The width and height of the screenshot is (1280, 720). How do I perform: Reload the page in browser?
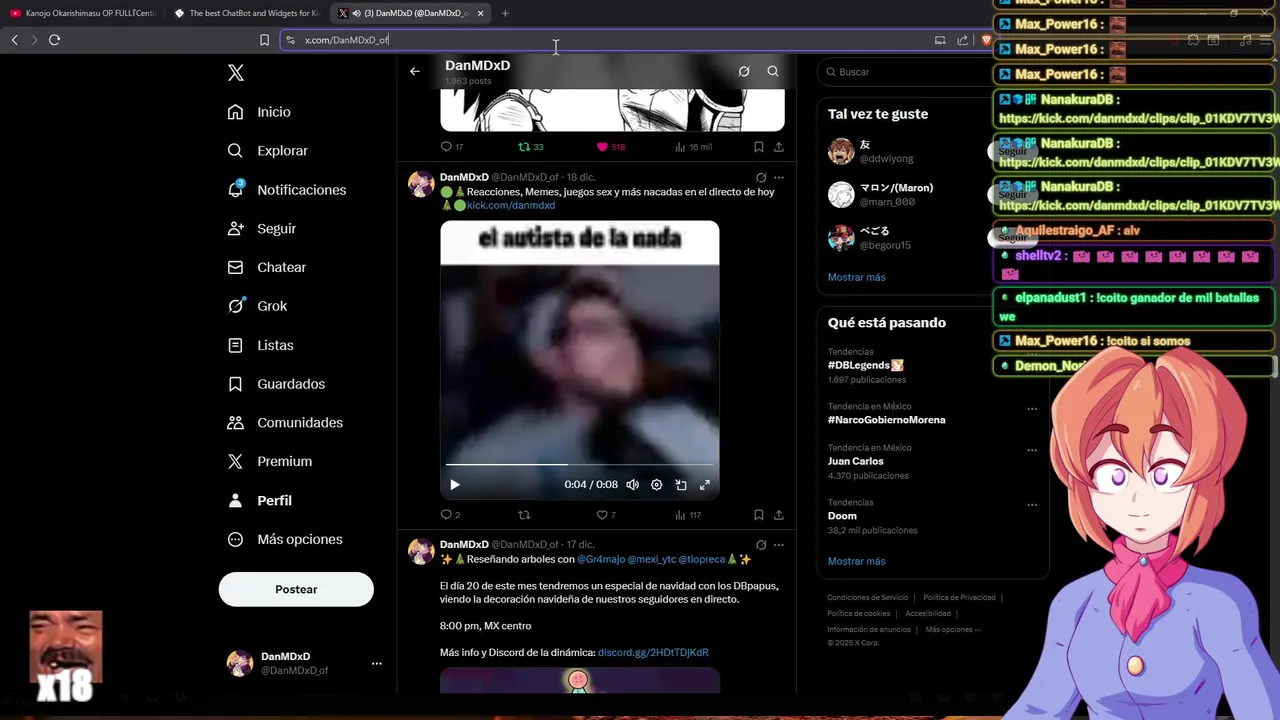click(x=54, y=40)
